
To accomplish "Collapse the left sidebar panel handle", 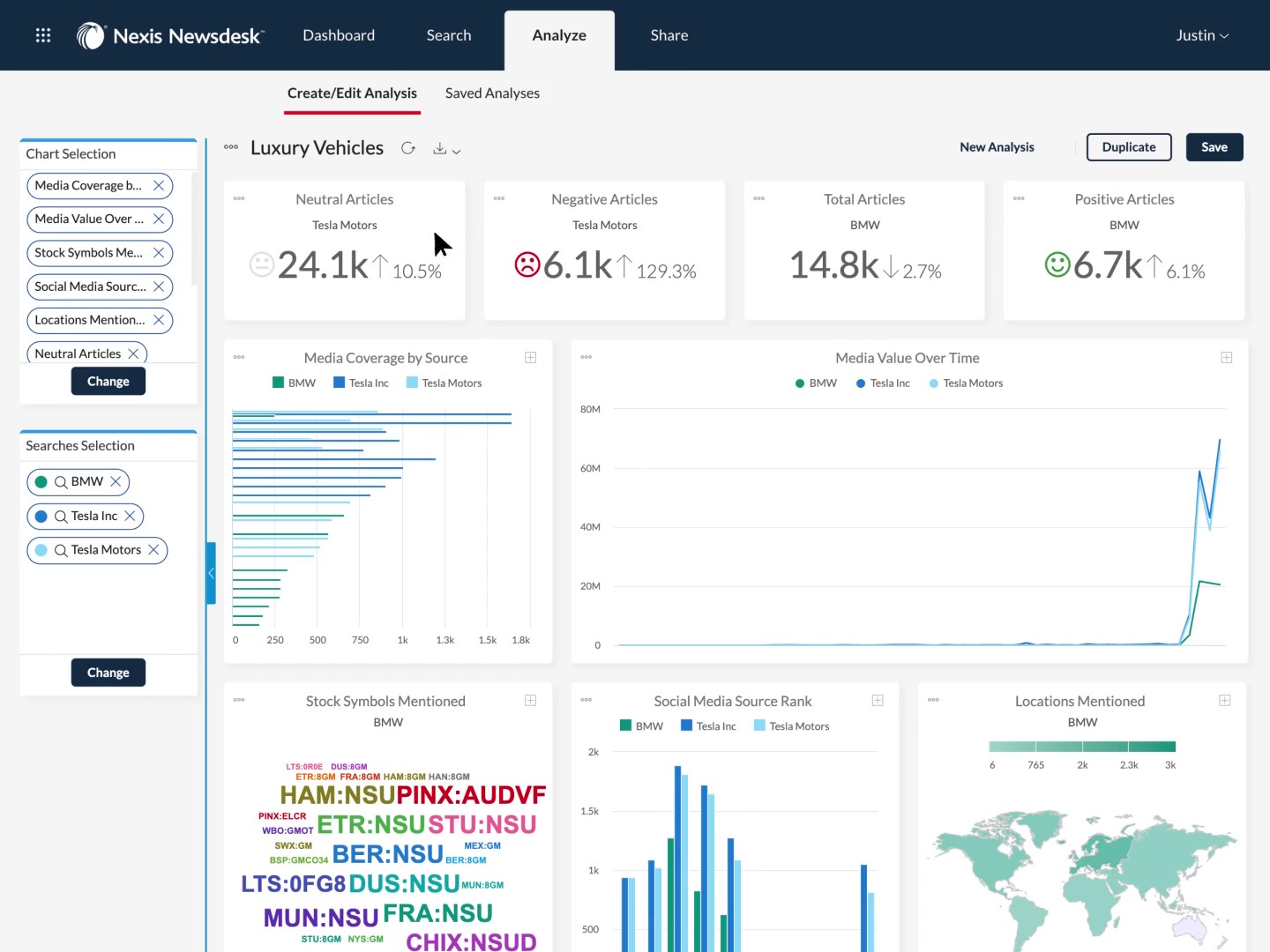I will (211, 573).
